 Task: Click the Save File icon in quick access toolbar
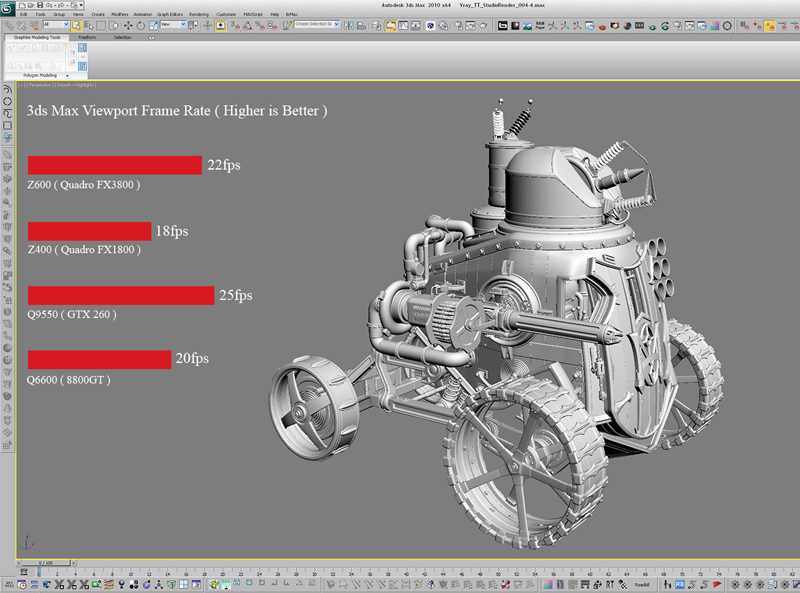point(40,5)
